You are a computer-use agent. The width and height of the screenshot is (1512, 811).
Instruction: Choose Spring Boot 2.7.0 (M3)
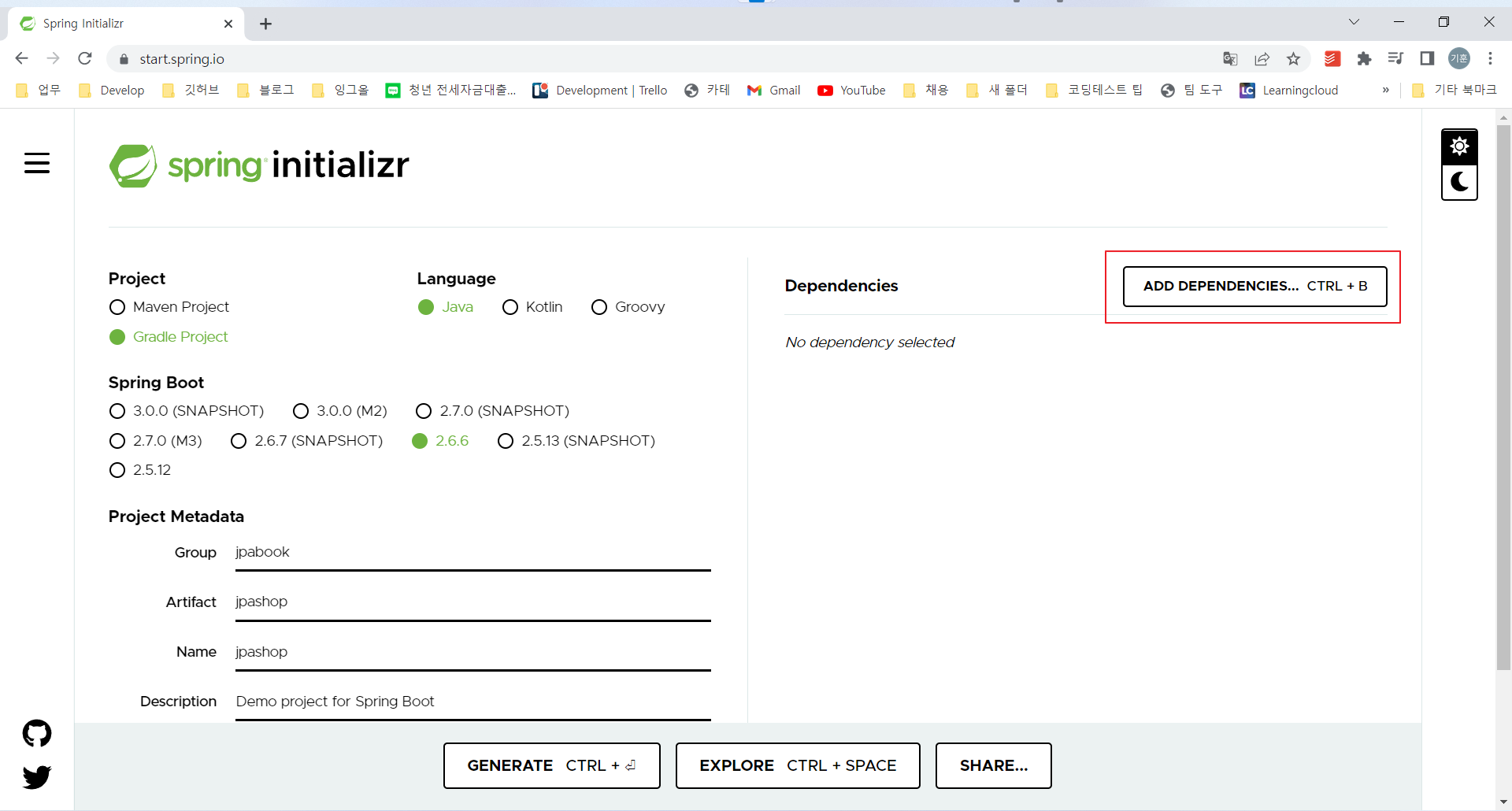[117, 441]
